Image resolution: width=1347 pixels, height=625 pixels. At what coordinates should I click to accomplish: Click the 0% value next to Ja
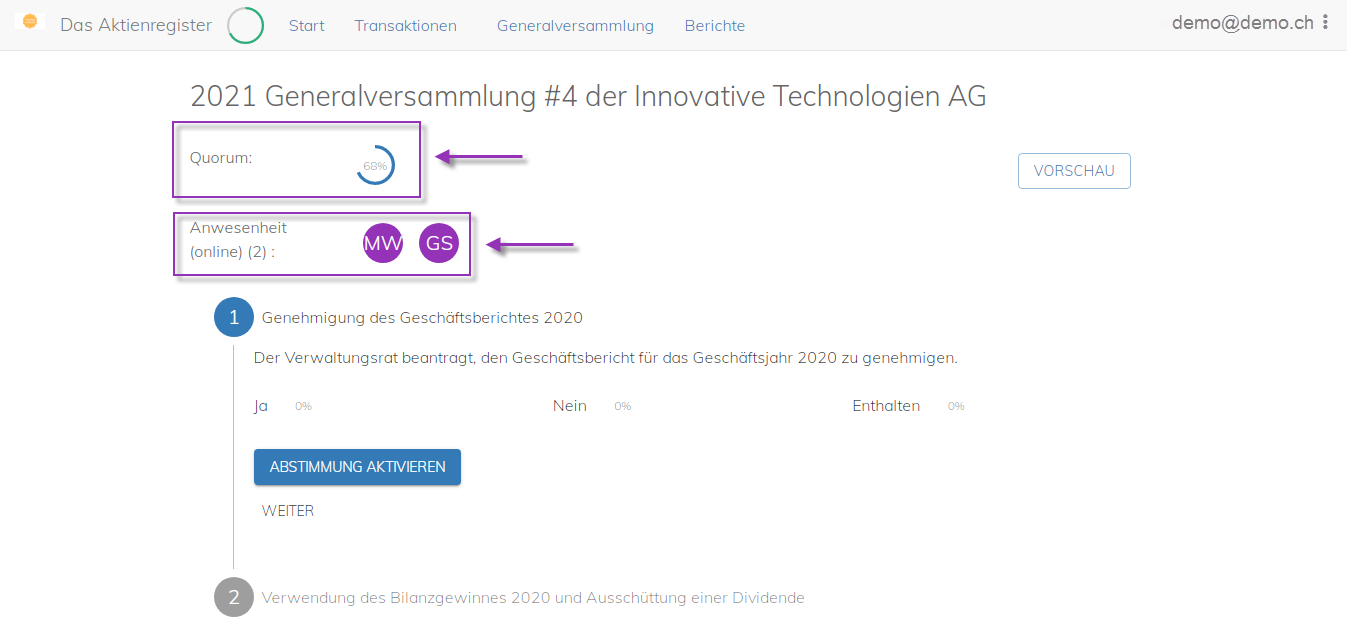[303, 406]
